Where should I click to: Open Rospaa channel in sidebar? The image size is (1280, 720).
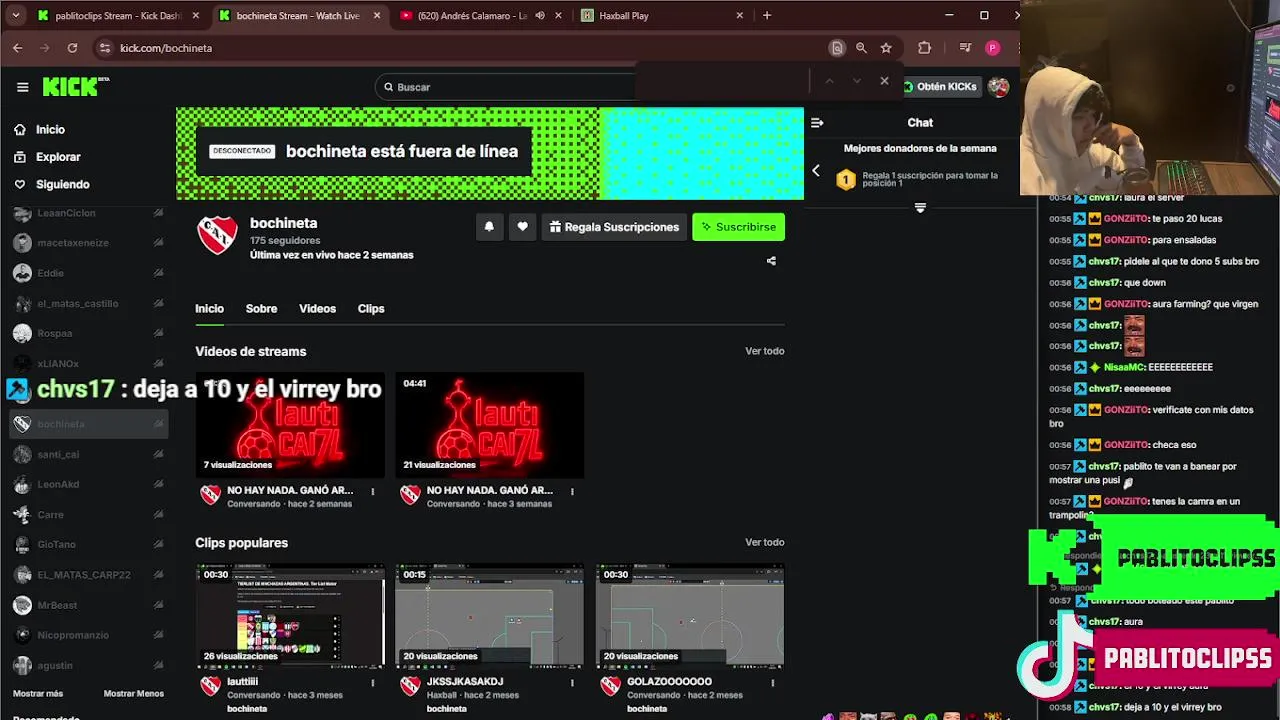pos(88,333)
